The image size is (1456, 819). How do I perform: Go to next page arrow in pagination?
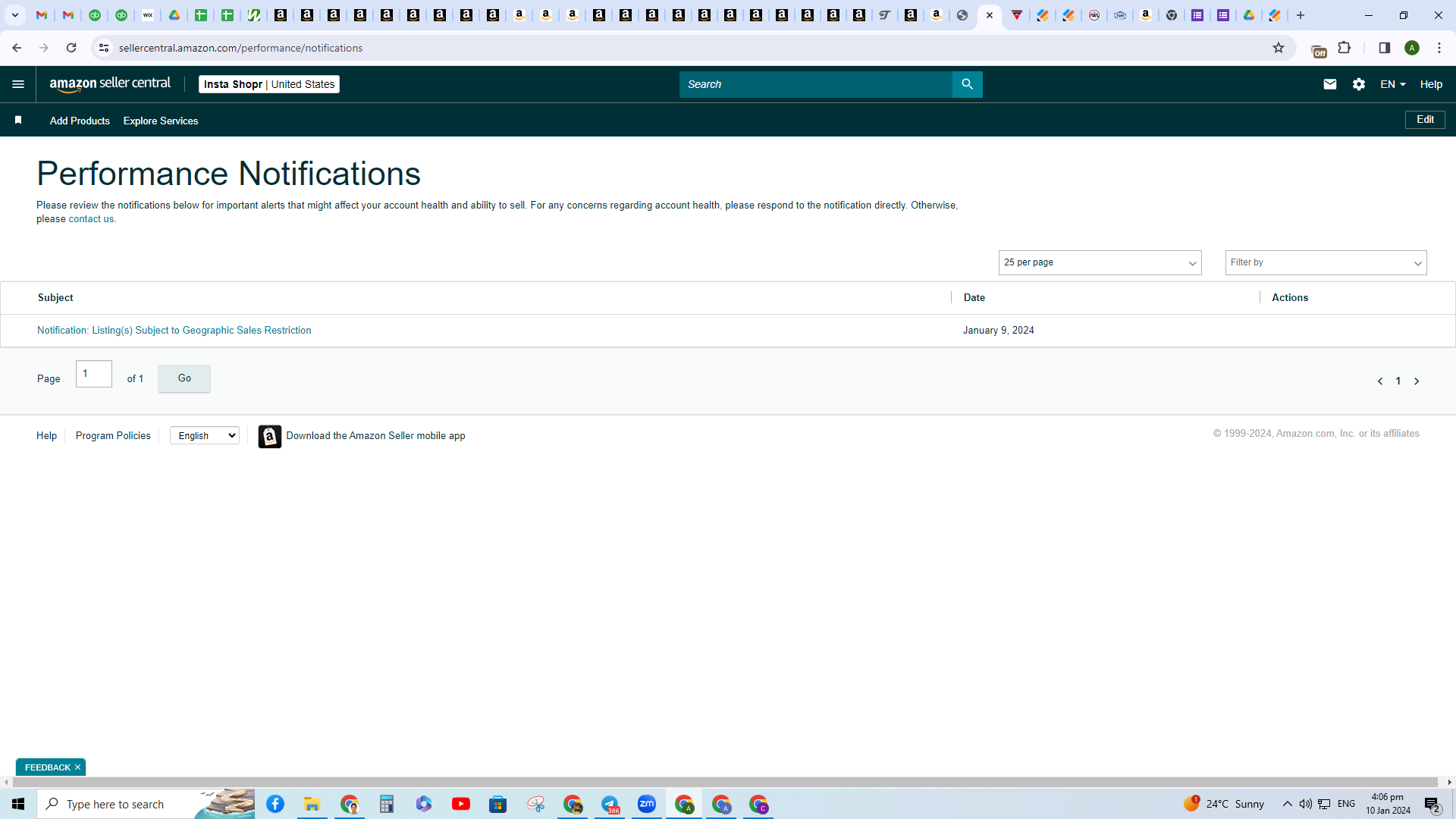(1416, 381)
